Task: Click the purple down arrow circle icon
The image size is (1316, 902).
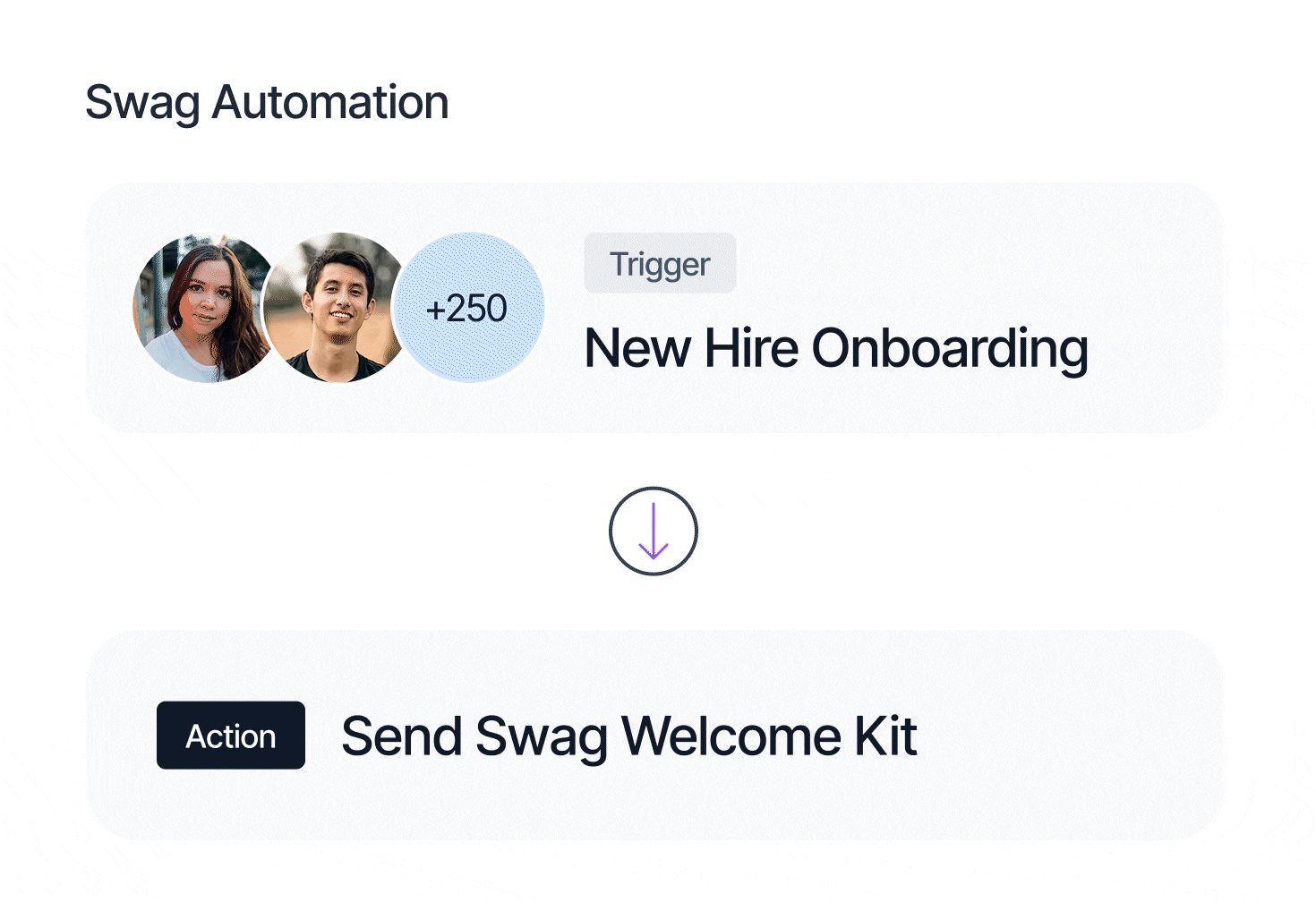Action: 653,531
